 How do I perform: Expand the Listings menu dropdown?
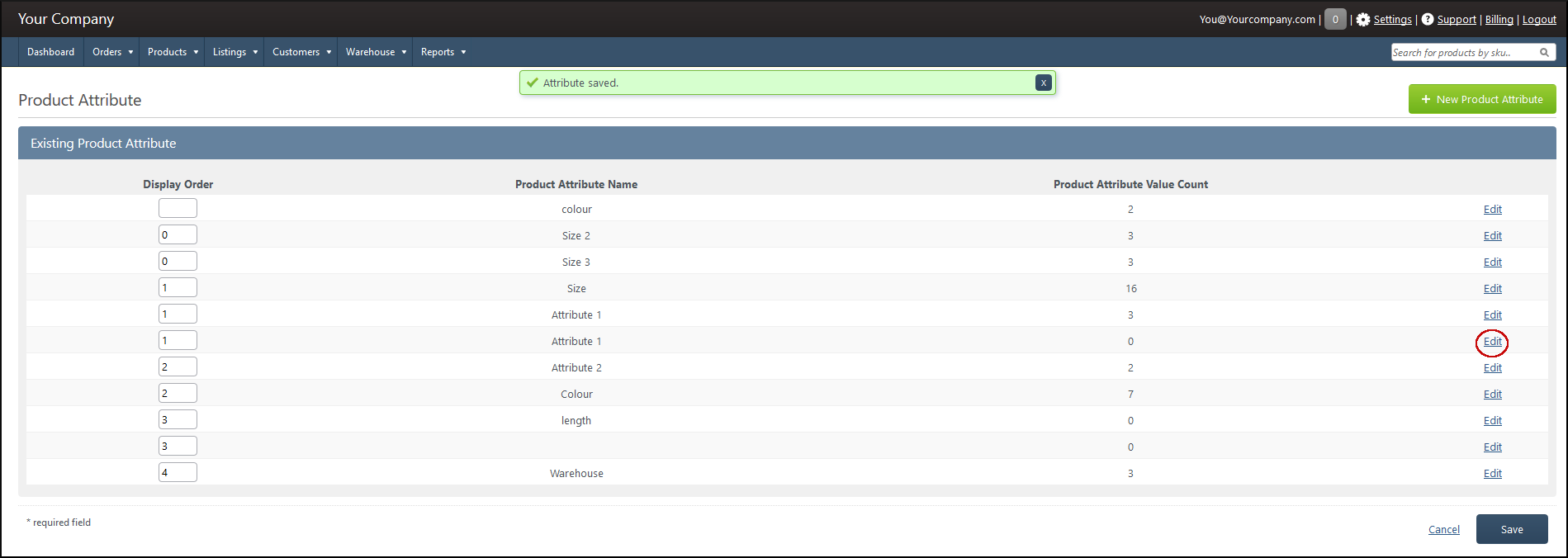tap(235, 52)
